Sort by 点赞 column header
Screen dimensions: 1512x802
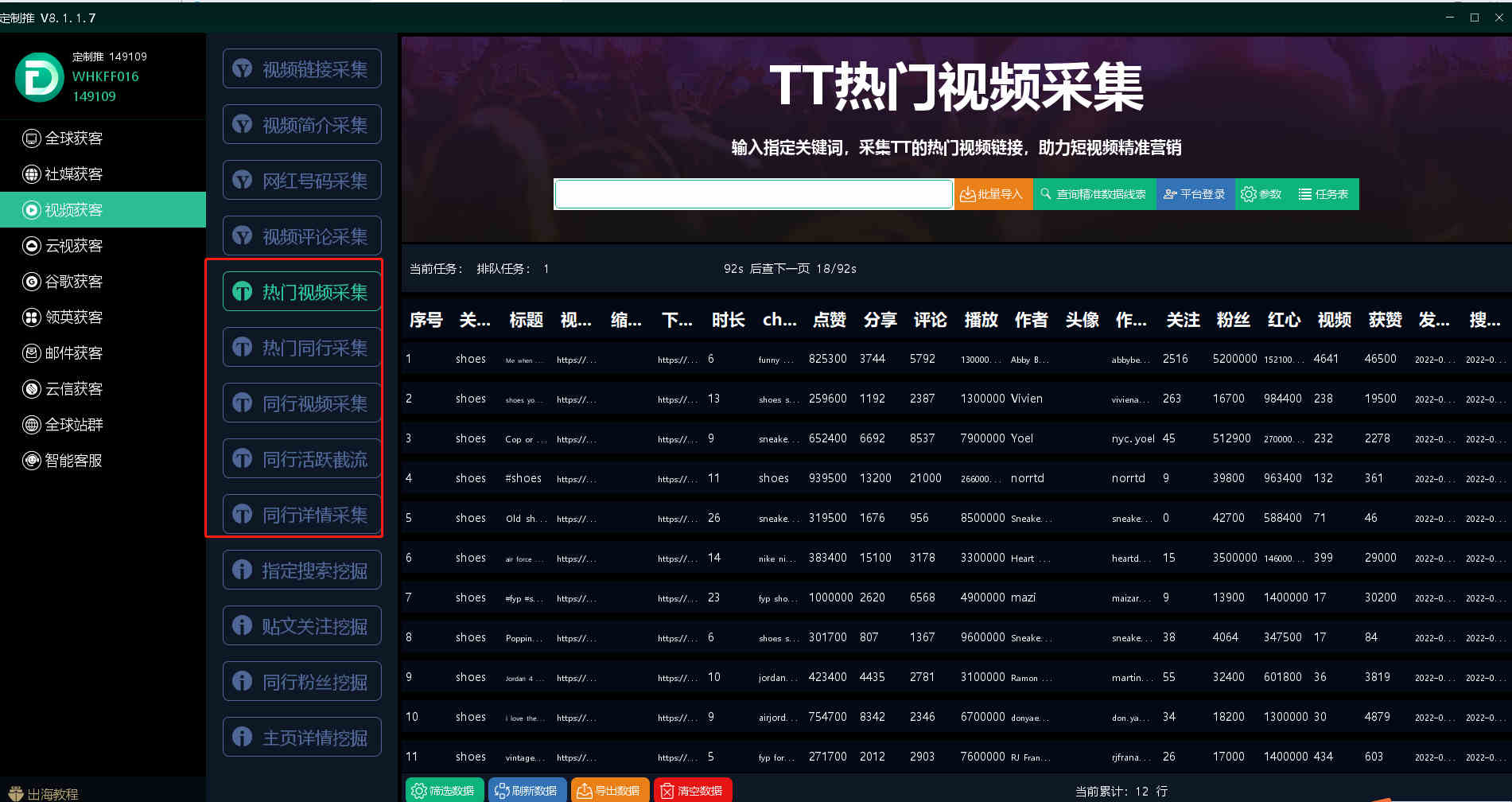830,320
